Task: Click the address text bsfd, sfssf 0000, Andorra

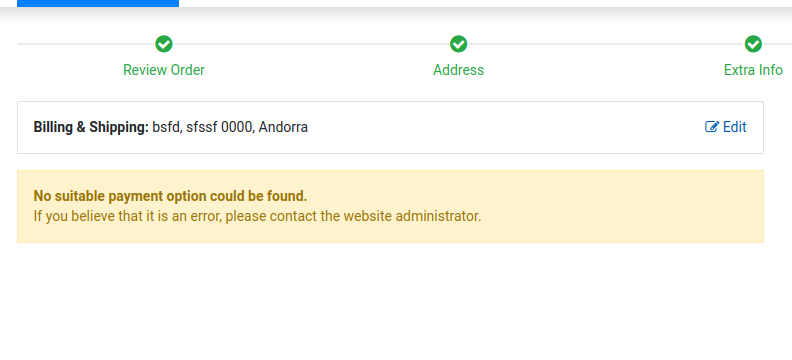Action: 230,127
